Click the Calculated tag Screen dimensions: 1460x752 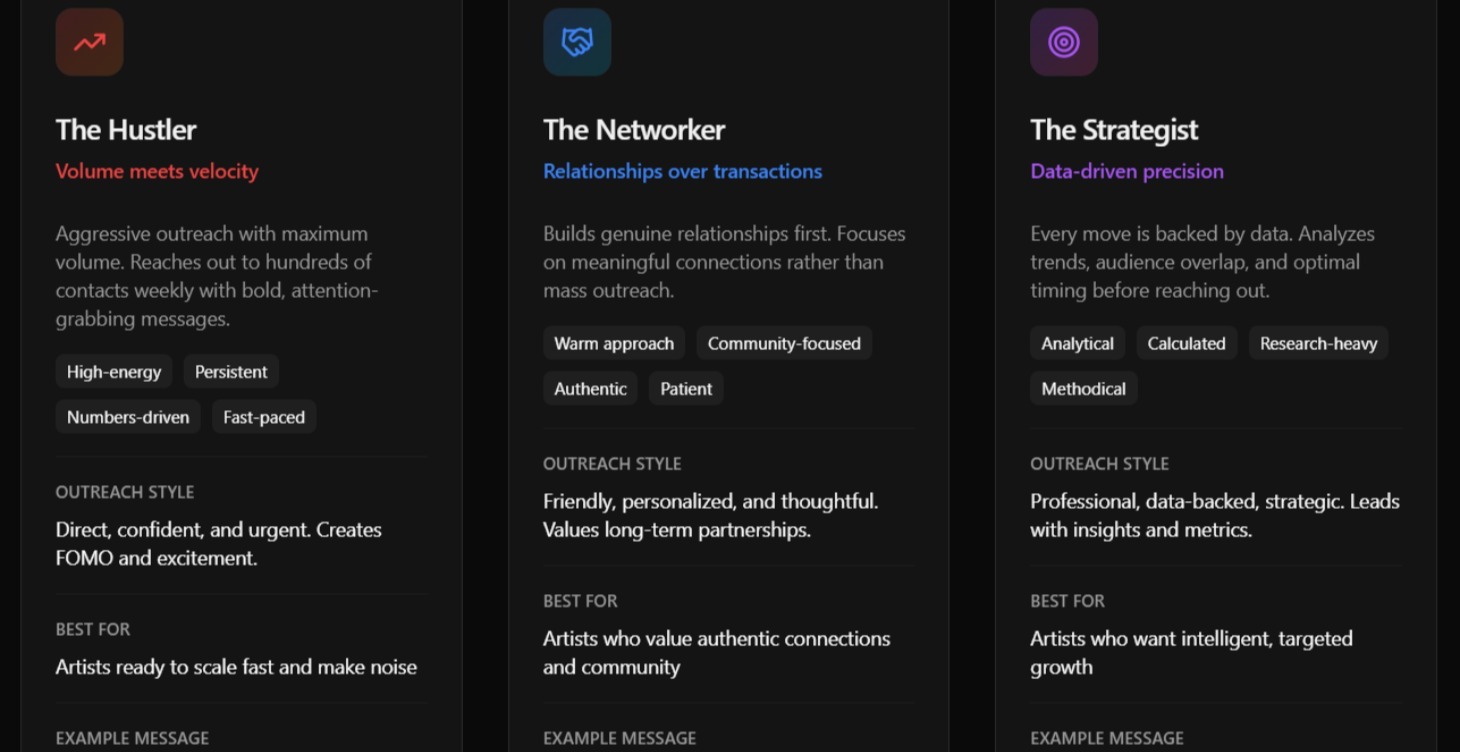pyautogui.click(x=1186, y=343)
